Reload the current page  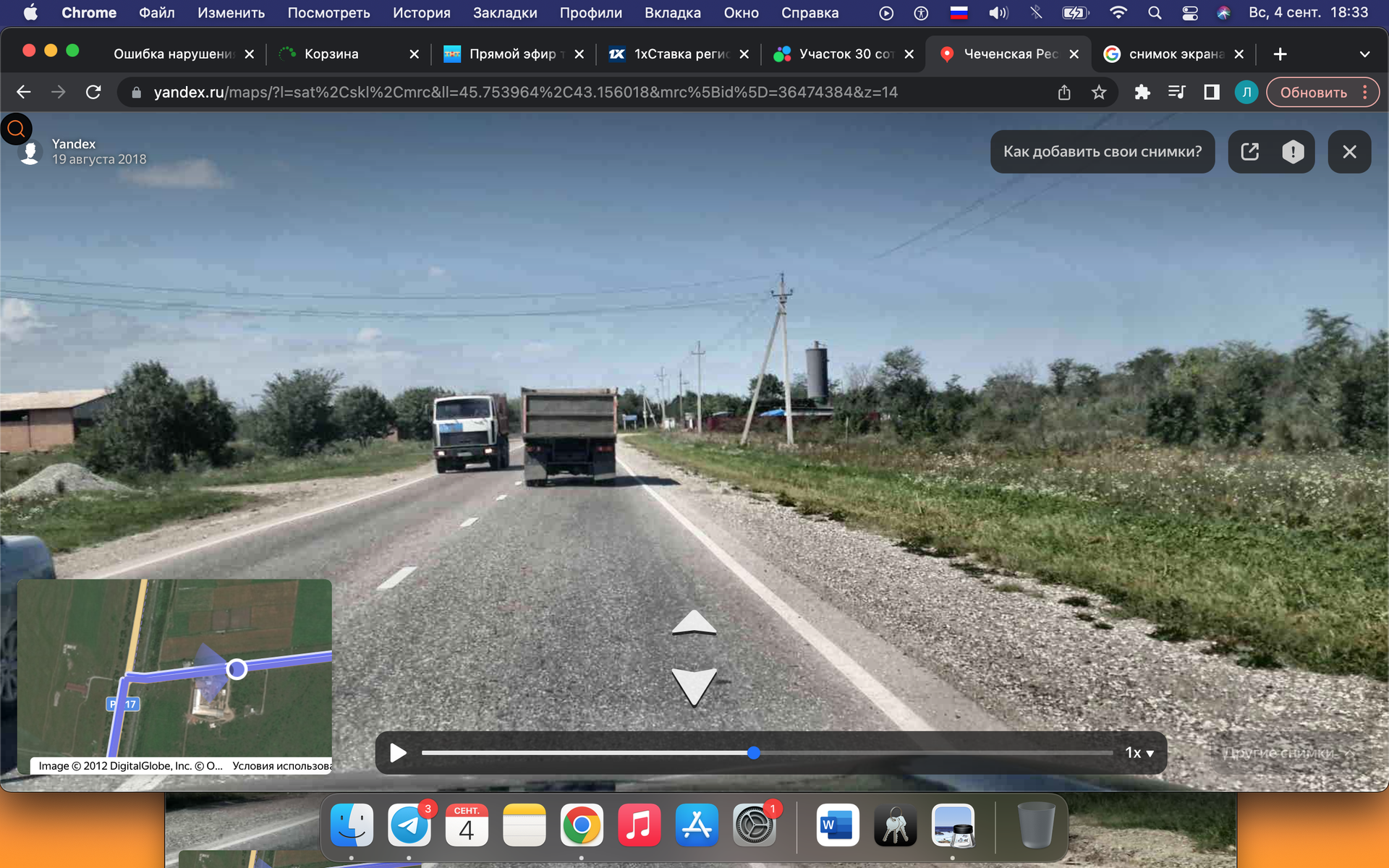[93, 93]
